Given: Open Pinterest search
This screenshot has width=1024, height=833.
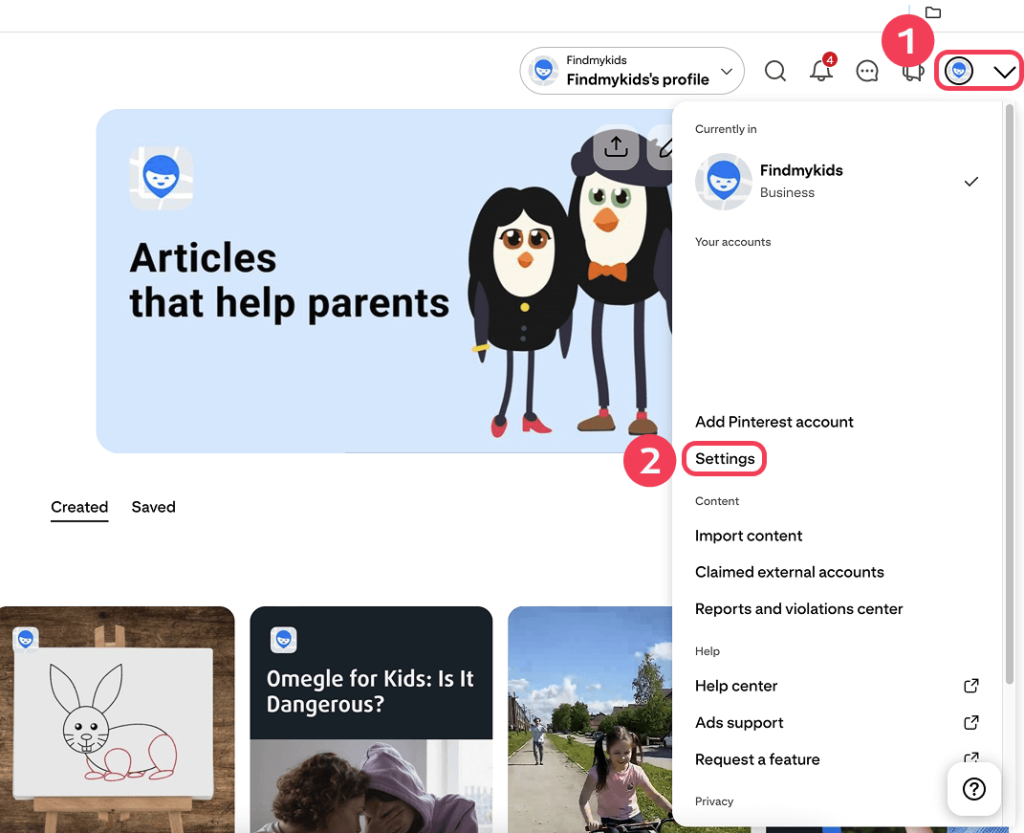Looking at the screenshot, I should 775,71.
